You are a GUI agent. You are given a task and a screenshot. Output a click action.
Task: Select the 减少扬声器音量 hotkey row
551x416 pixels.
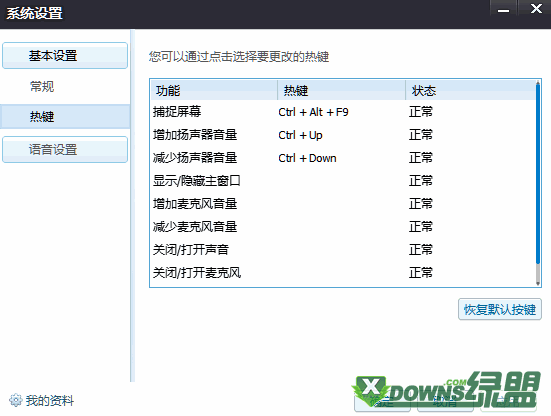(343, 158)
